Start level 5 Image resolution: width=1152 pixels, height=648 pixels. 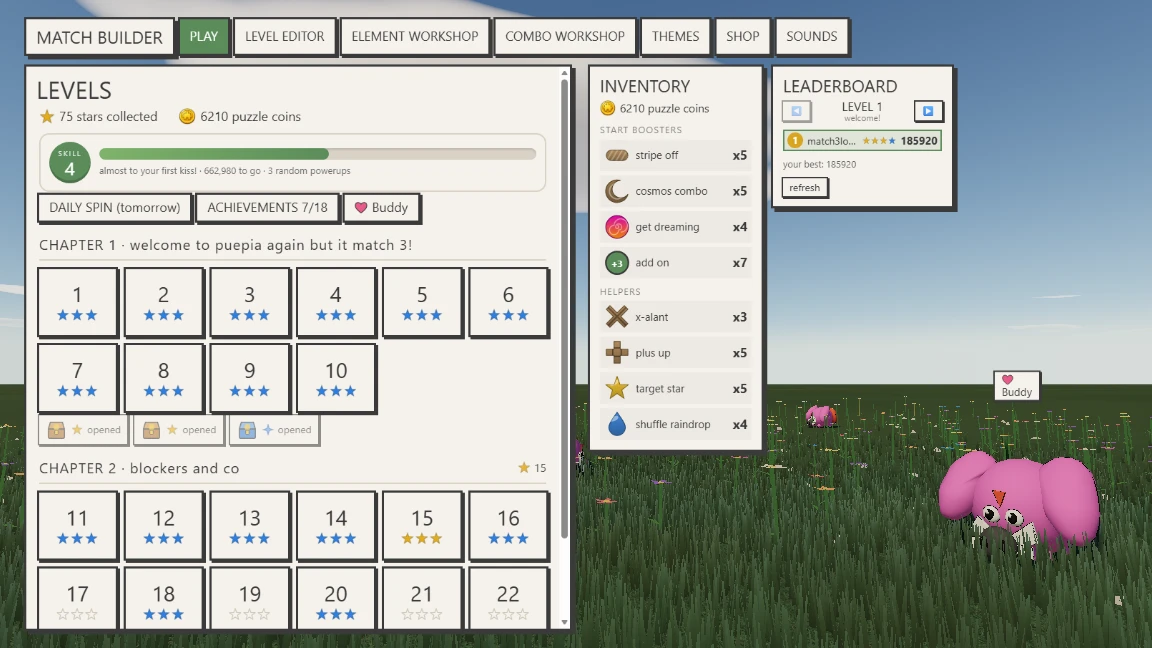pyautogui.click(x=422, y=302)
